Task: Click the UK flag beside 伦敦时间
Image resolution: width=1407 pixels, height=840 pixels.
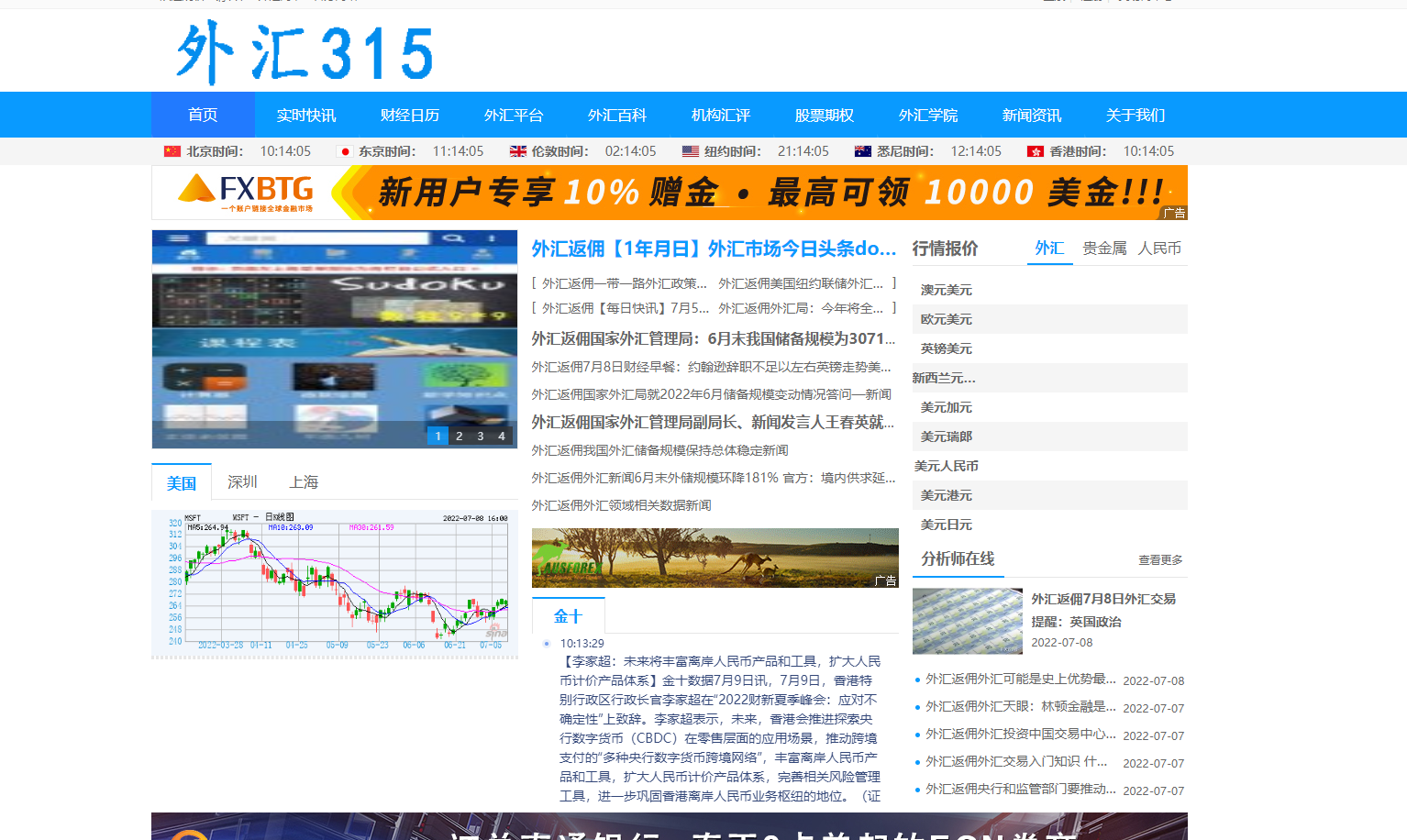Action: tap(518, 151)
